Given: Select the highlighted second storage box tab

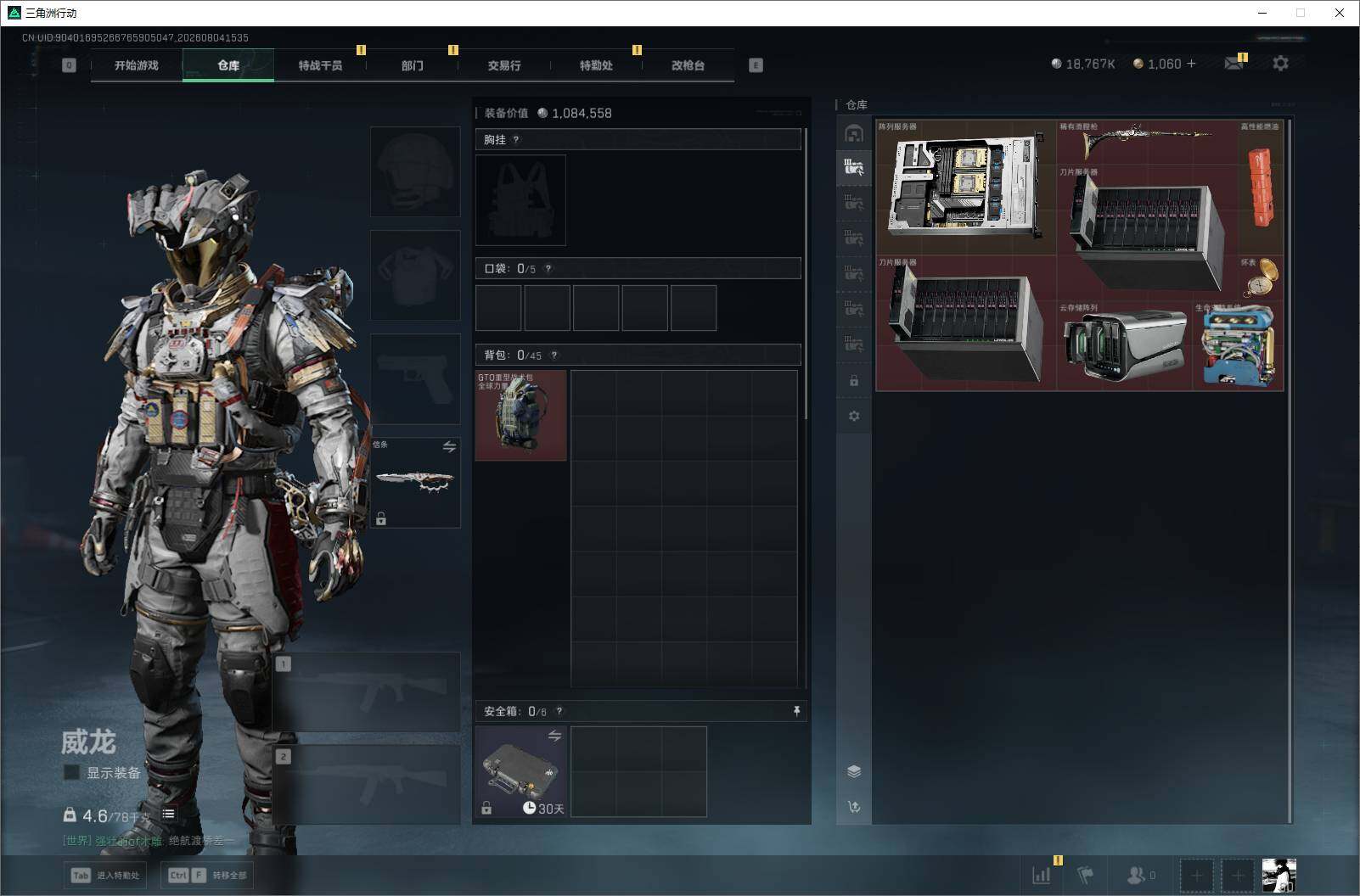Looking at the screenshot, I should pos(854,167).
